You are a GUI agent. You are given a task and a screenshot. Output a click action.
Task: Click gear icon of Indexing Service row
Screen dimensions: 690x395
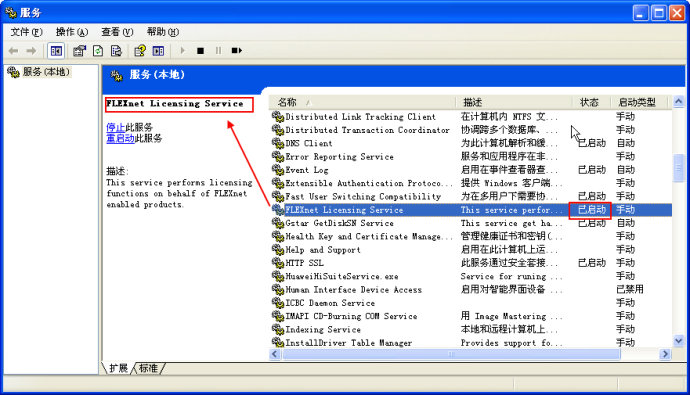(x=278, y=329)
